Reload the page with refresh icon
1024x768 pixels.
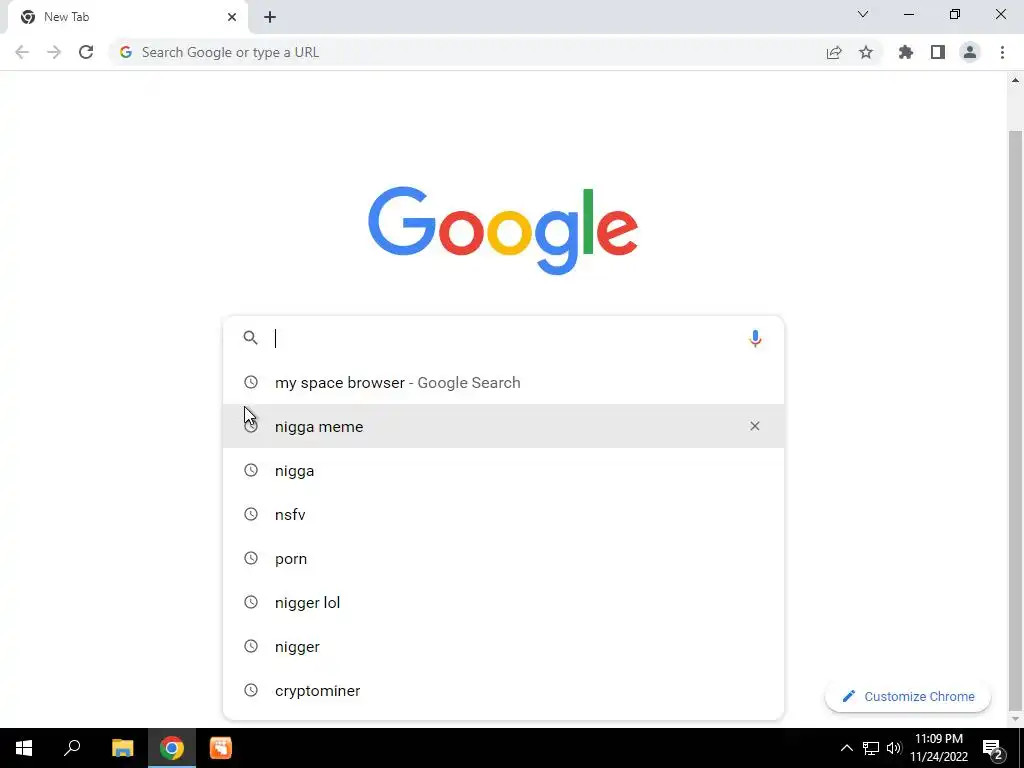(86, 52)
